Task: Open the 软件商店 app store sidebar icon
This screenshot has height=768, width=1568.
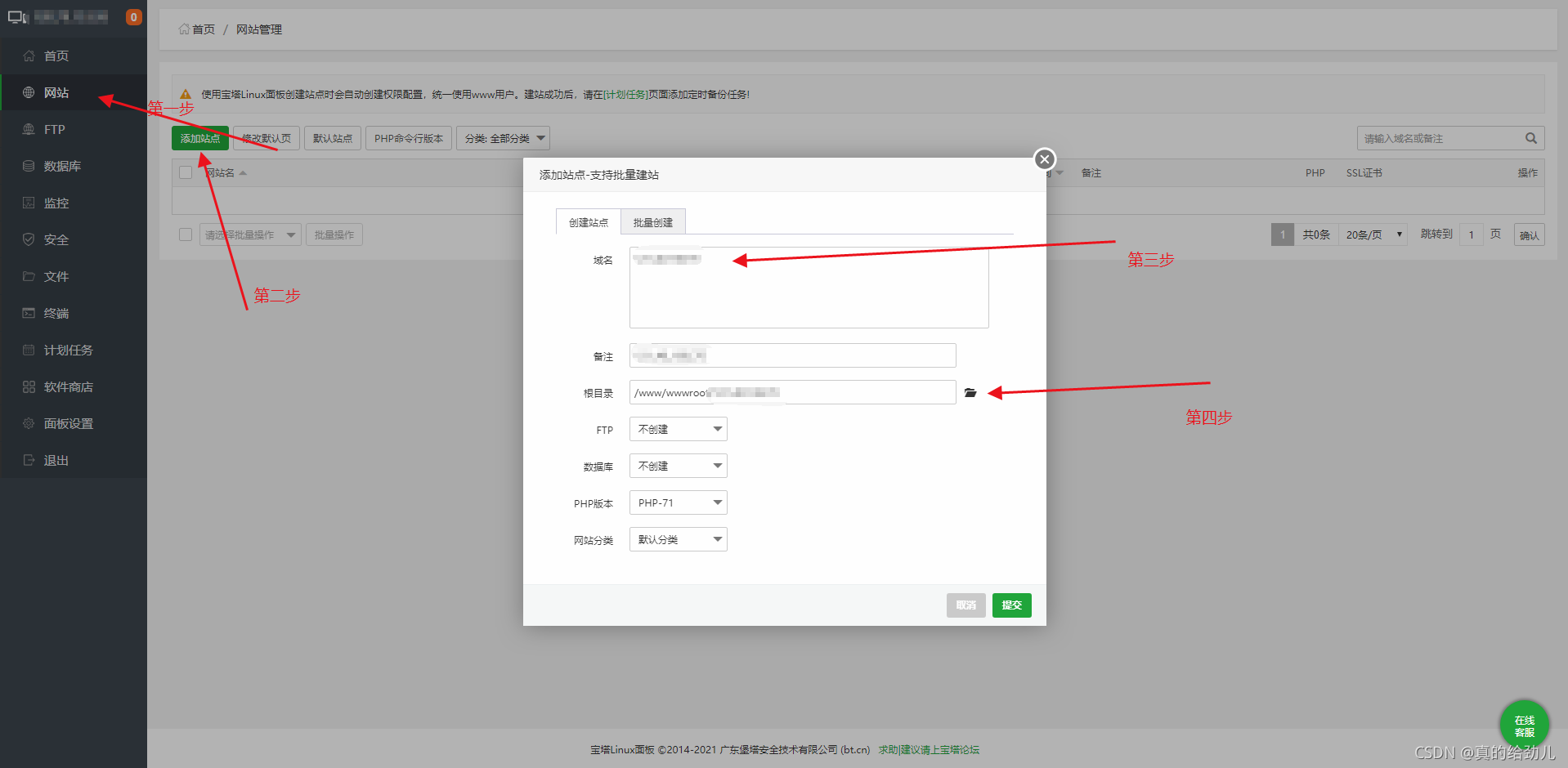Action: (x=29, y=386)
